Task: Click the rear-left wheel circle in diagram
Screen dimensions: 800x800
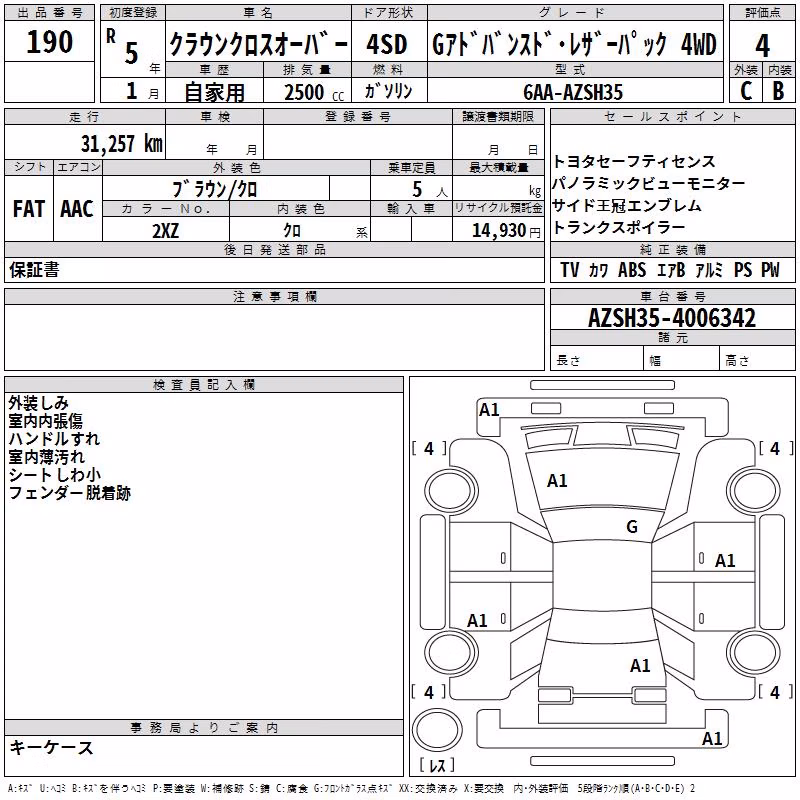Action: [x=451, y=653]
